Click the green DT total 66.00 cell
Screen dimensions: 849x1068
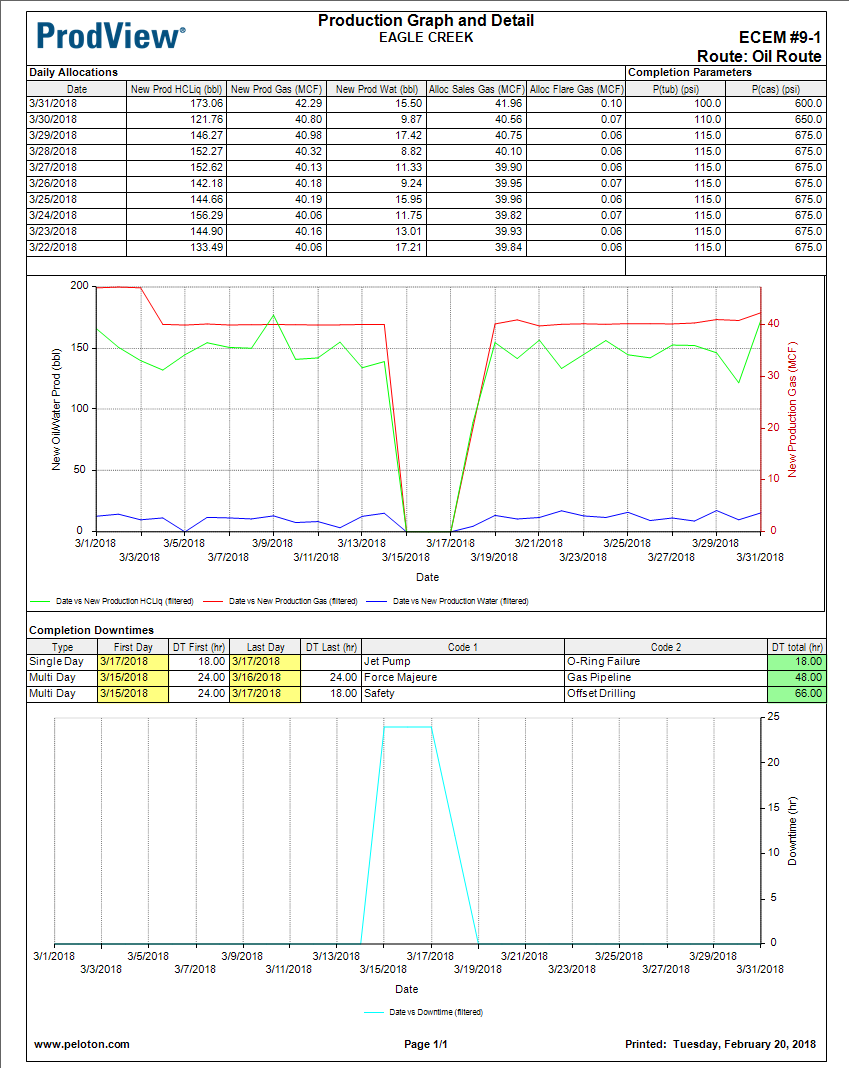pos(797,693)
